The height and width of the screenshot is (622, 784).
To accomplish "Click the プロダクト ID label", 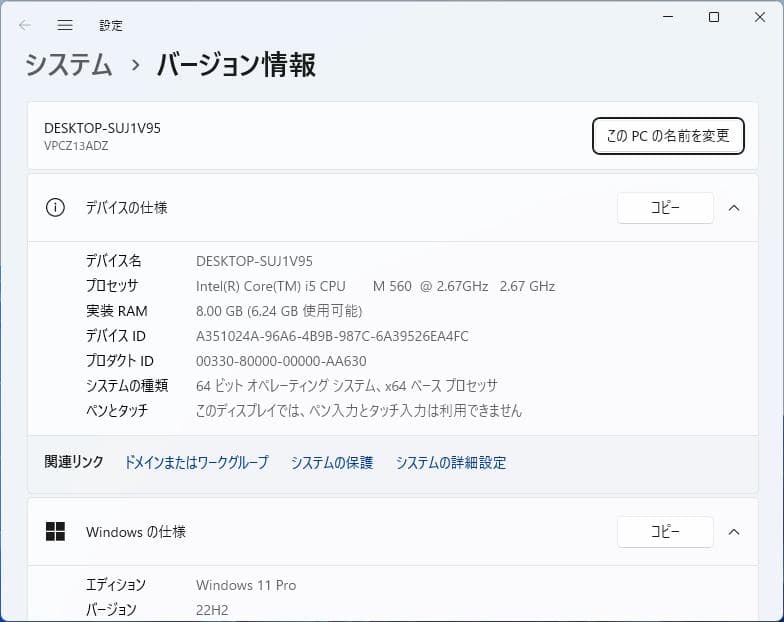I will (120, 360).
